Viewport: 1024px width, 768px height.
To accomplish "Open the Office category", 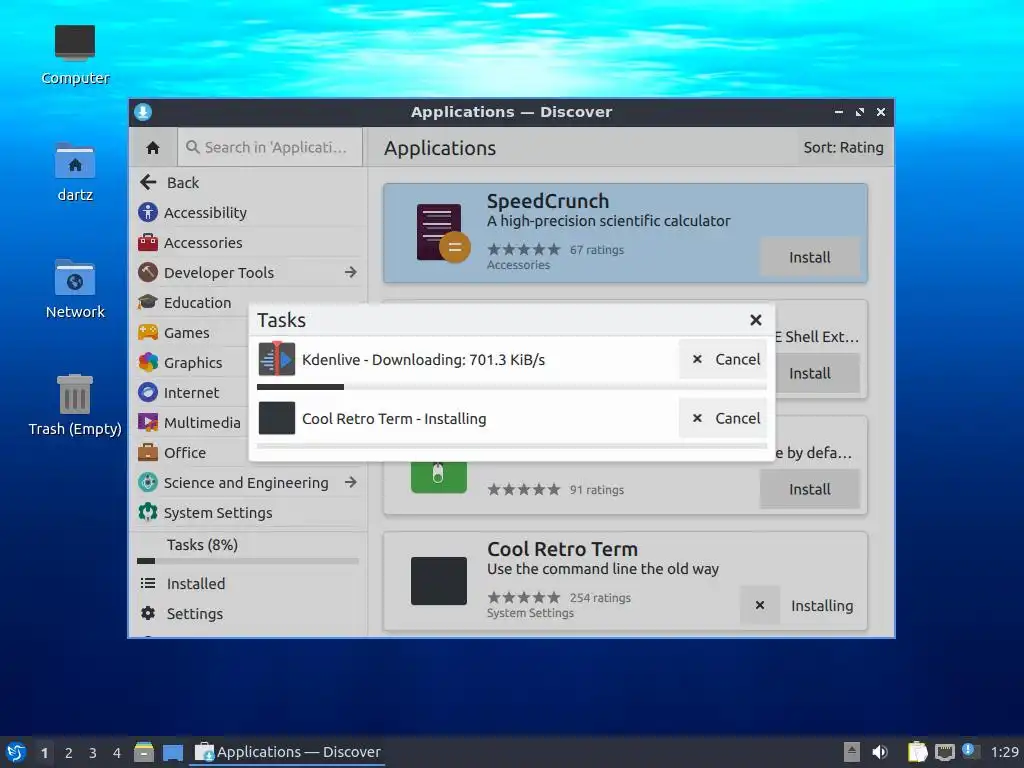I will 191,453.
